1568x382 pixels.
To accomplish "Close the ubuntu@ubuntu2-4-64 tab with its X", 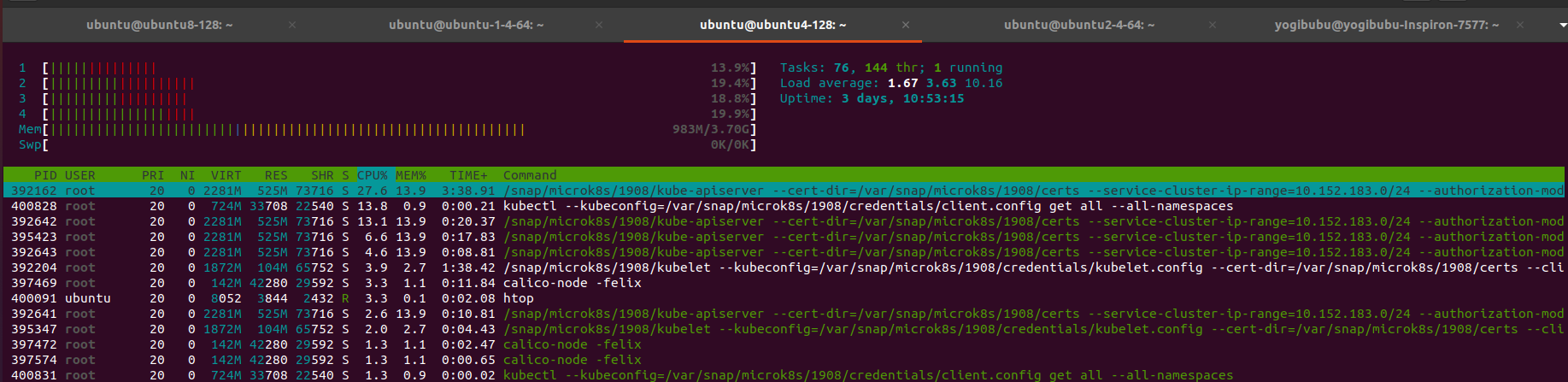I will point(1213,25).
